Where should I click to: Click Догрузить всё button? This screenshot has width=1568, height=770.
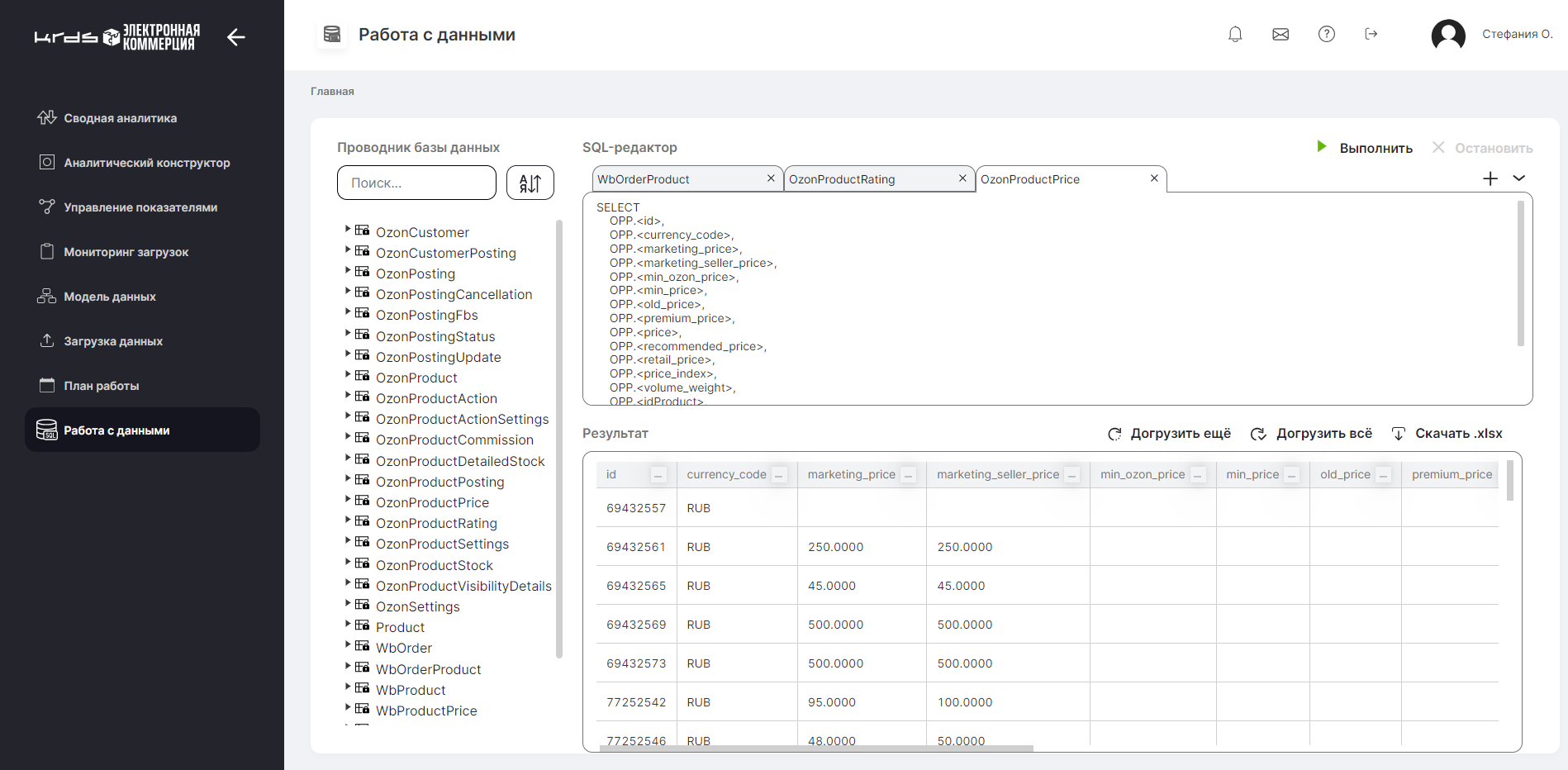(x=1312, y=434)
